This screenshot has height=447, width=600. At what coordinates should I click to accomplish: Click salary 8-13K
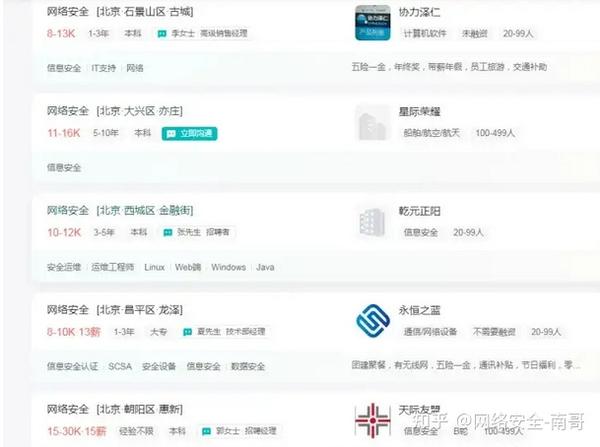(61, 34)
